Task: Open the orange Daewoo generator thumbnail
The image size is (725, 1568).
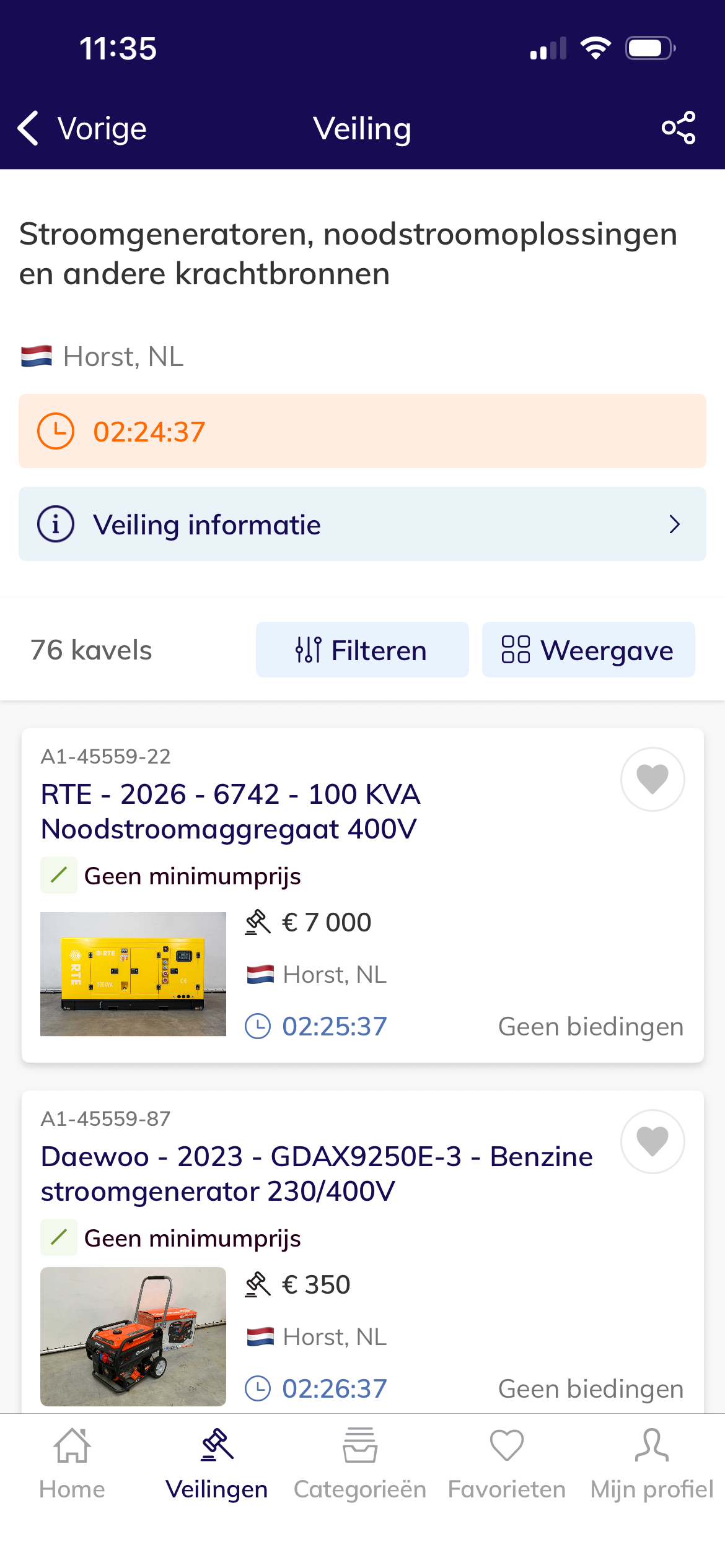Action: click(133, 1336)
